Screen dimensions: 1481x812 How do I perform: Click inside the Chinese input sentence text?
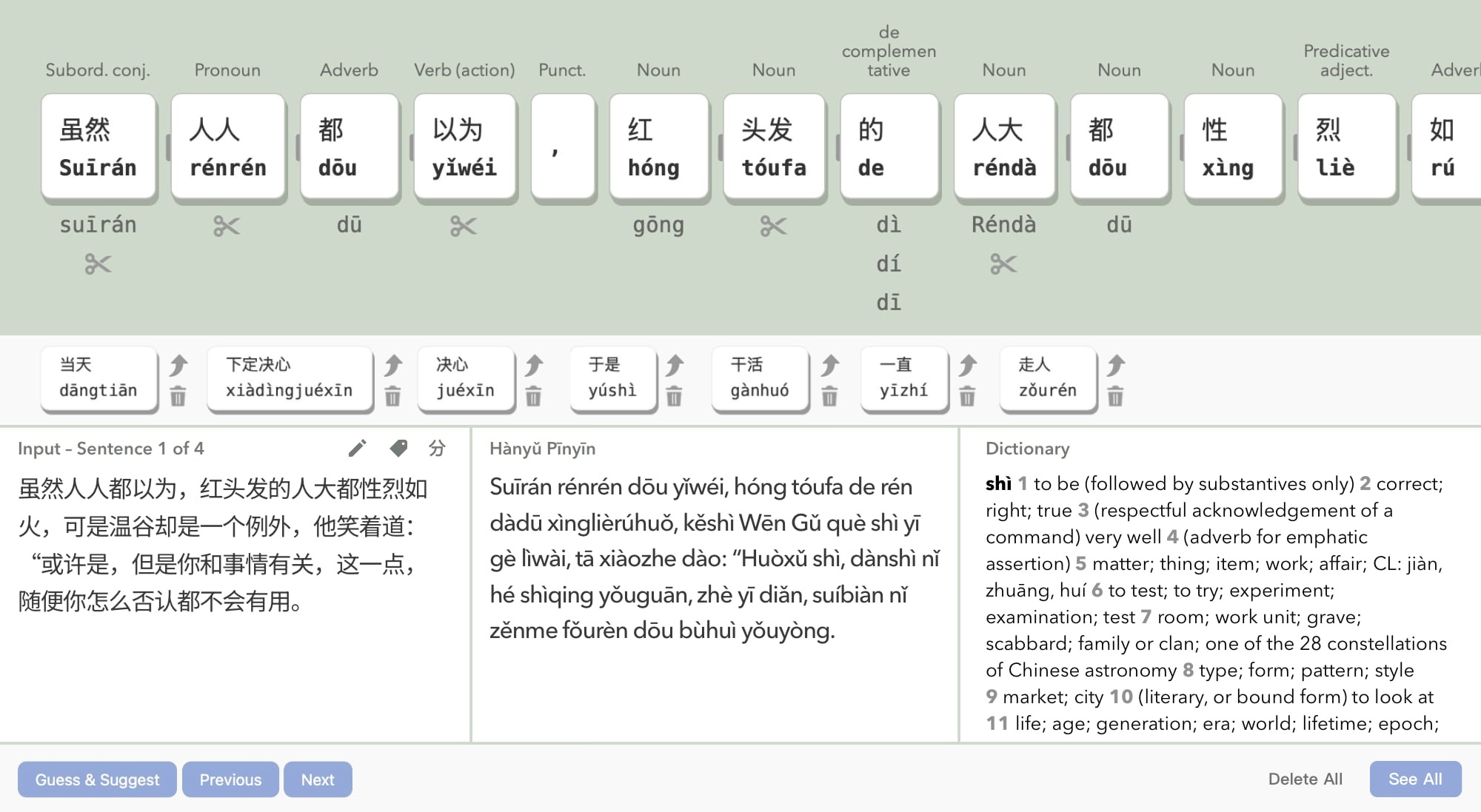pos(225,545)
